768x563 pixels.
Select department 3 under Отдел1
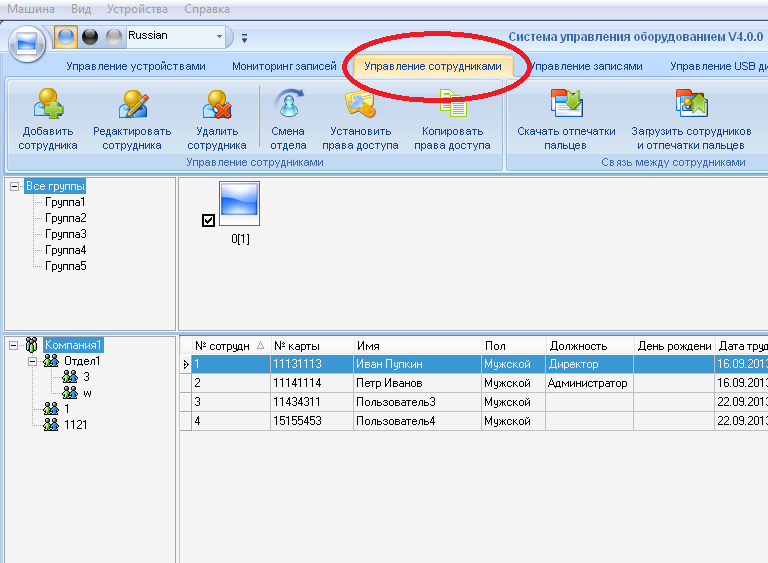click(86, 377)
